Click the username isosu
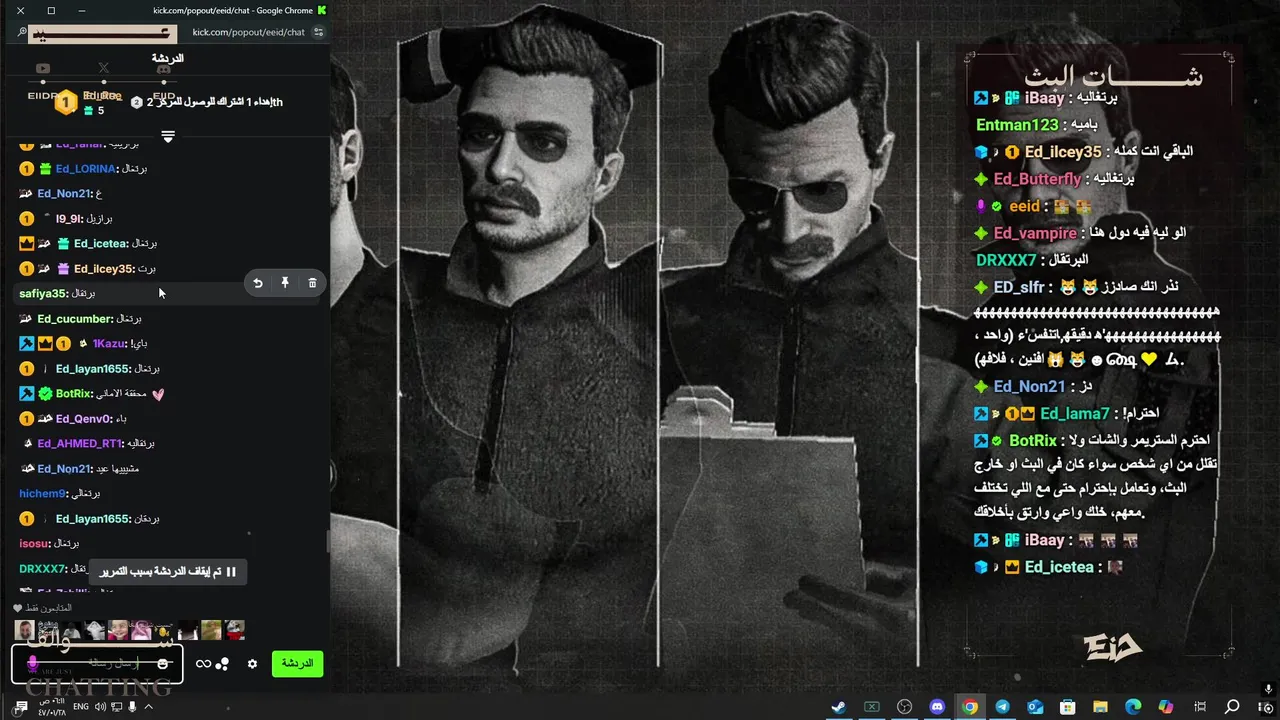Screen dimensions: 1280x720 click(x=34, y=544)
